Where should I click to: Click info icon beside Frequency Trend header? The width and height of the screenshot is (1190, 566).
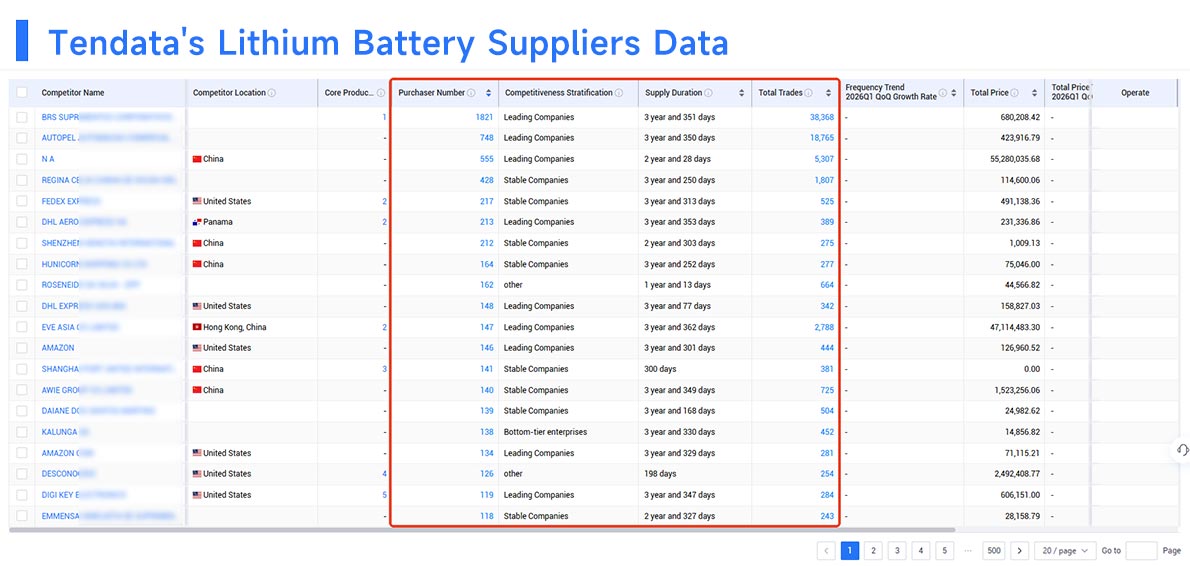coord(943,93)
